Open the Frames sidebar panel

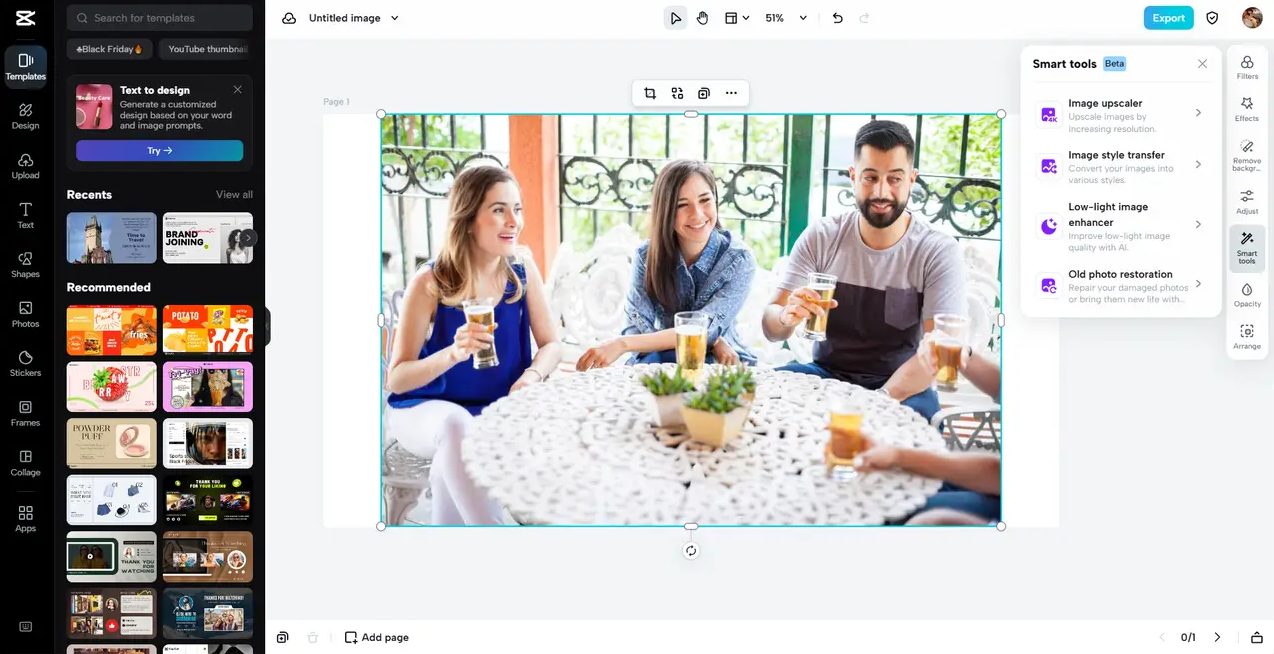point(25,413)
